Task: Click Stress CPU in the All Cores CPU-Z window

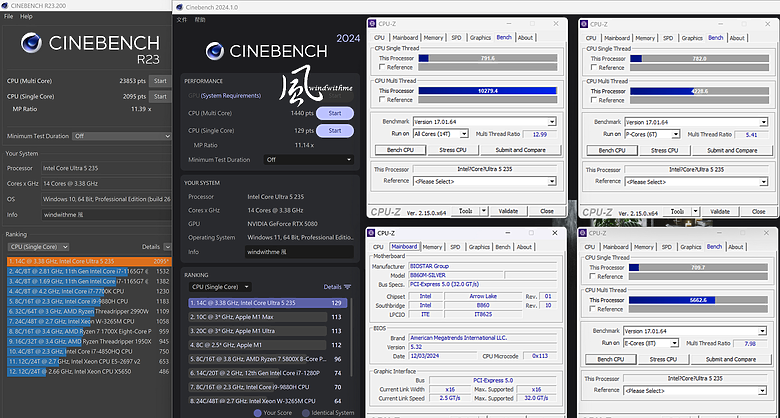Action: point(454,150)
